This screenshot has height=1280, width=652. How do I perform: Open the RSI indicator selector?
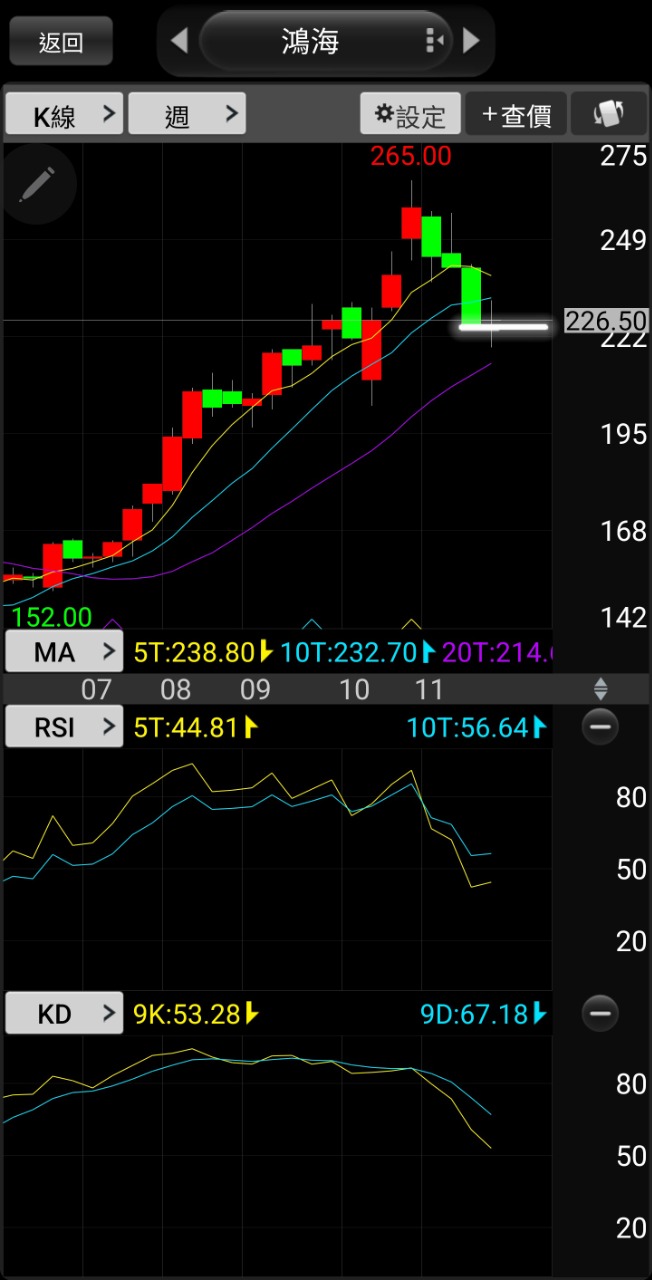point(64,727)
